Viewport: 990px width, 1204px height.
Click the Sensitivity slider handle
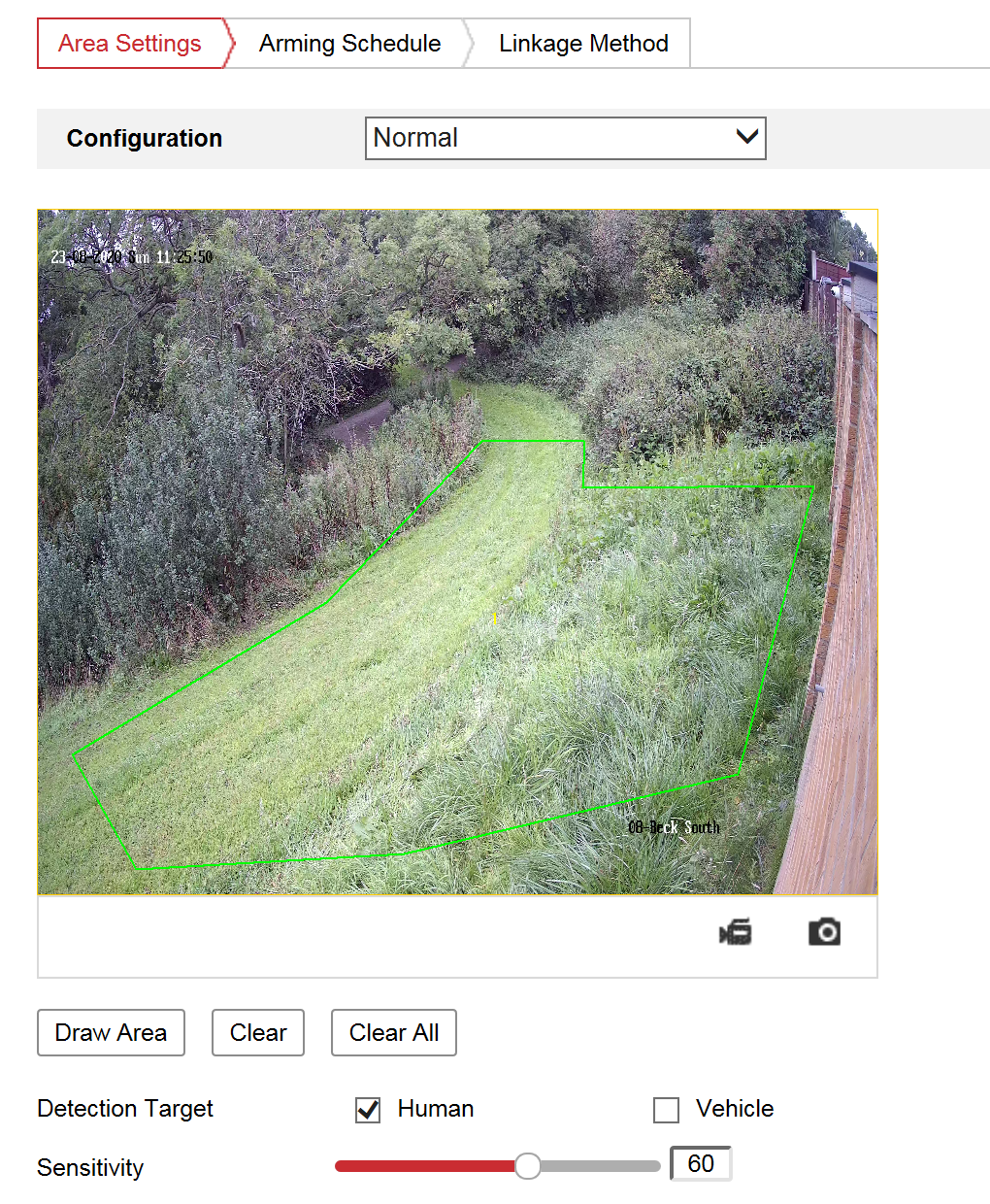(x=527, y=1166)
